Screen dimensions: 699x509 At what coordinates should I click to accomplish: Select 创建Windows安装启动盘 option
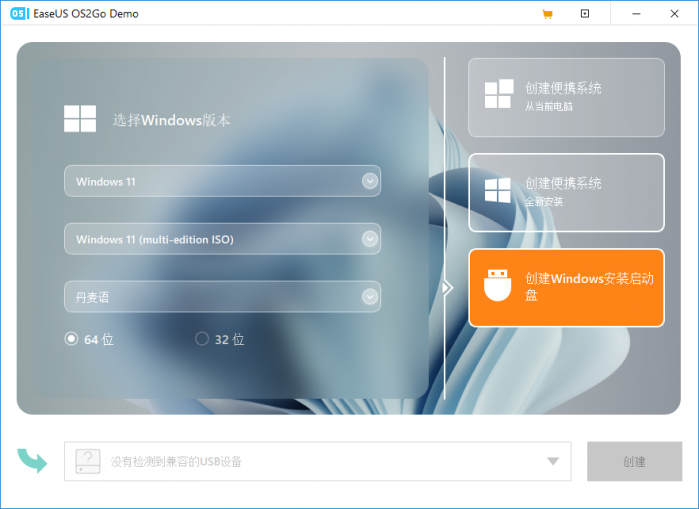point(566,288)
